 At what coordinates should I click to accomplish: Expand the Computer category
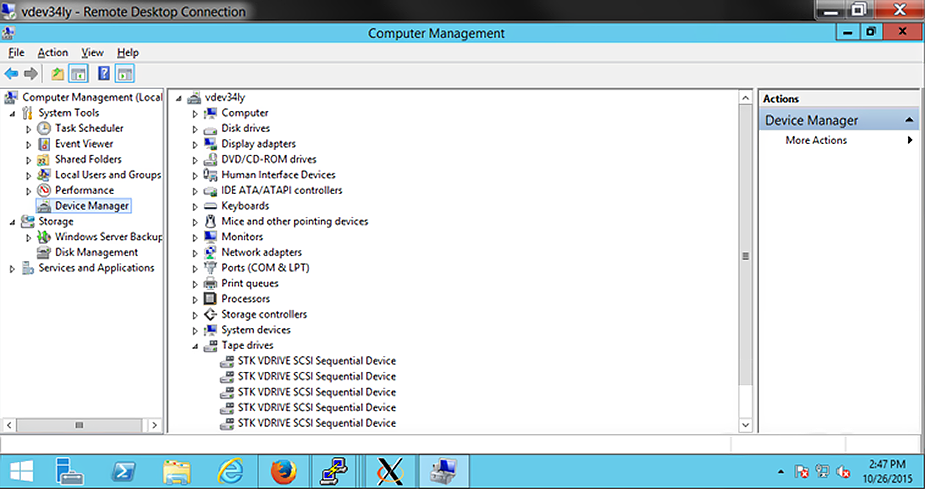tap(195, 113)
